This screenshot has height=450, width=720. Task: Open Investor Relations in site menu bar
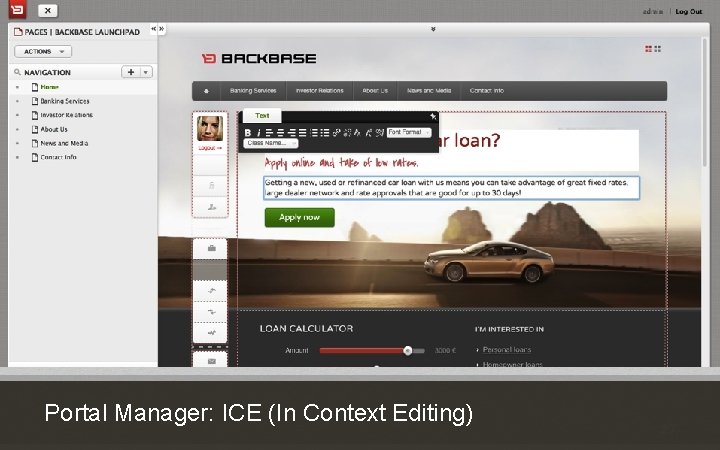click(x=320, y=91)
